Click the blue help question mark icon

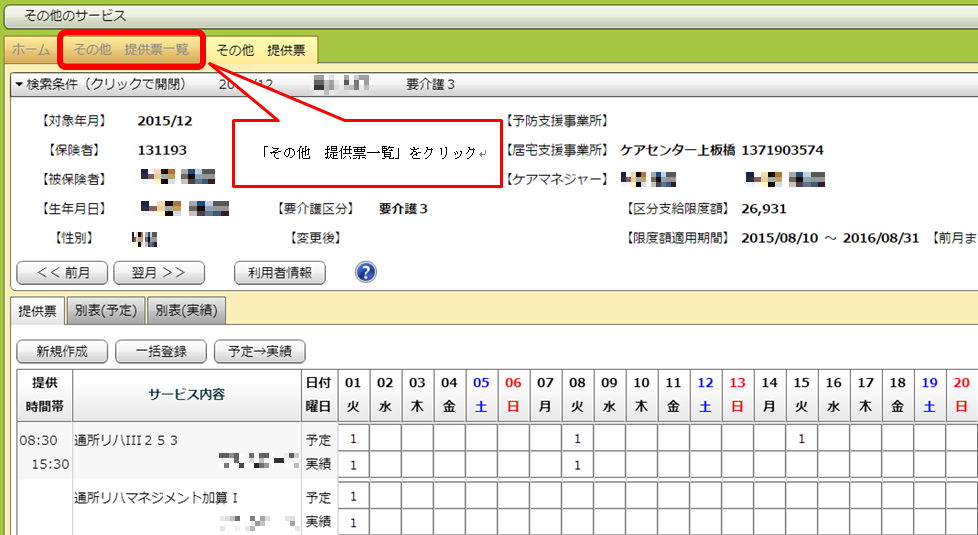click(x=366, y=272)
